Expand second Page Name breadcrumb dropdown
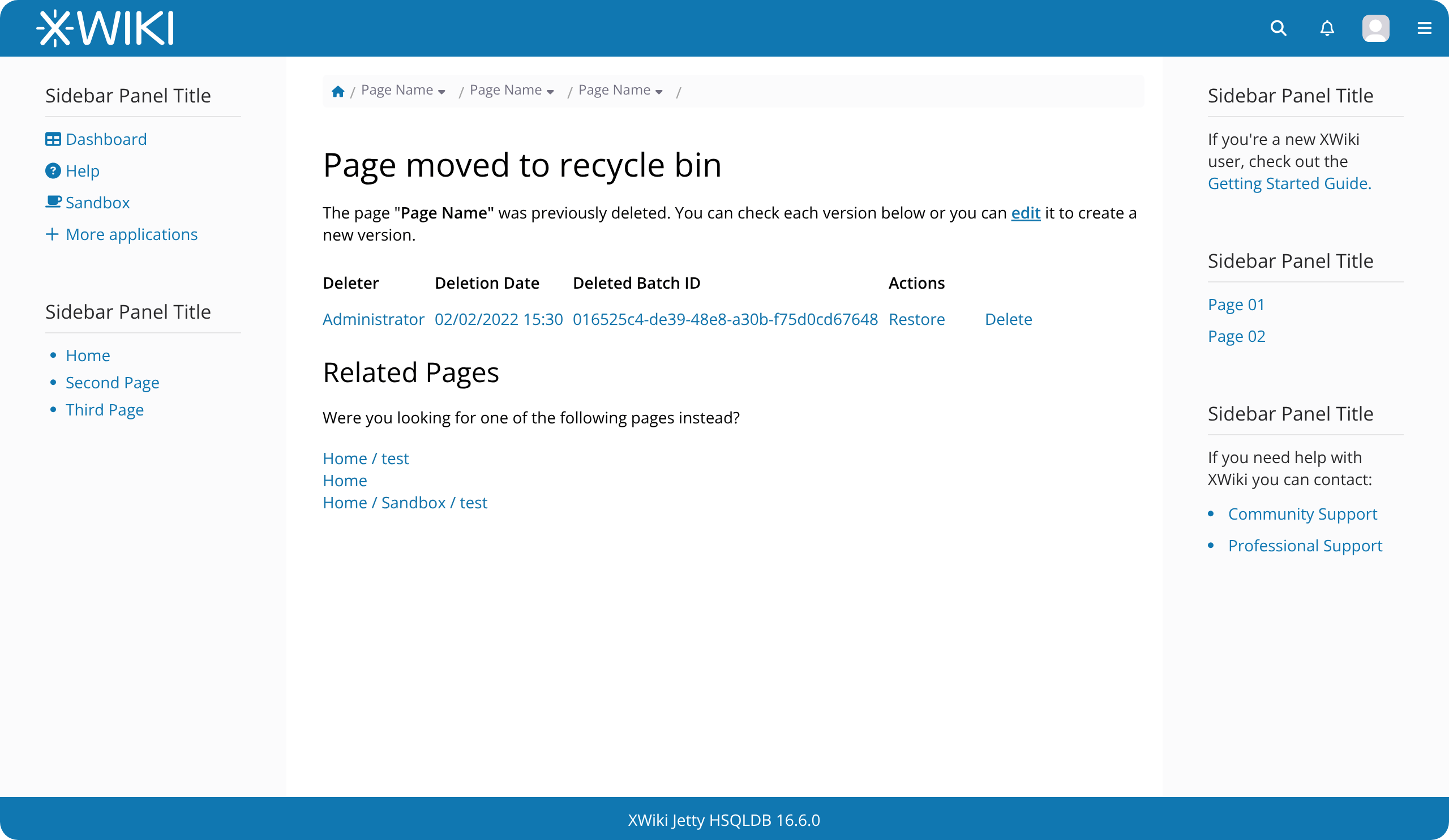The height and width of the screenshot is (840, 1449). coord(550,92)
